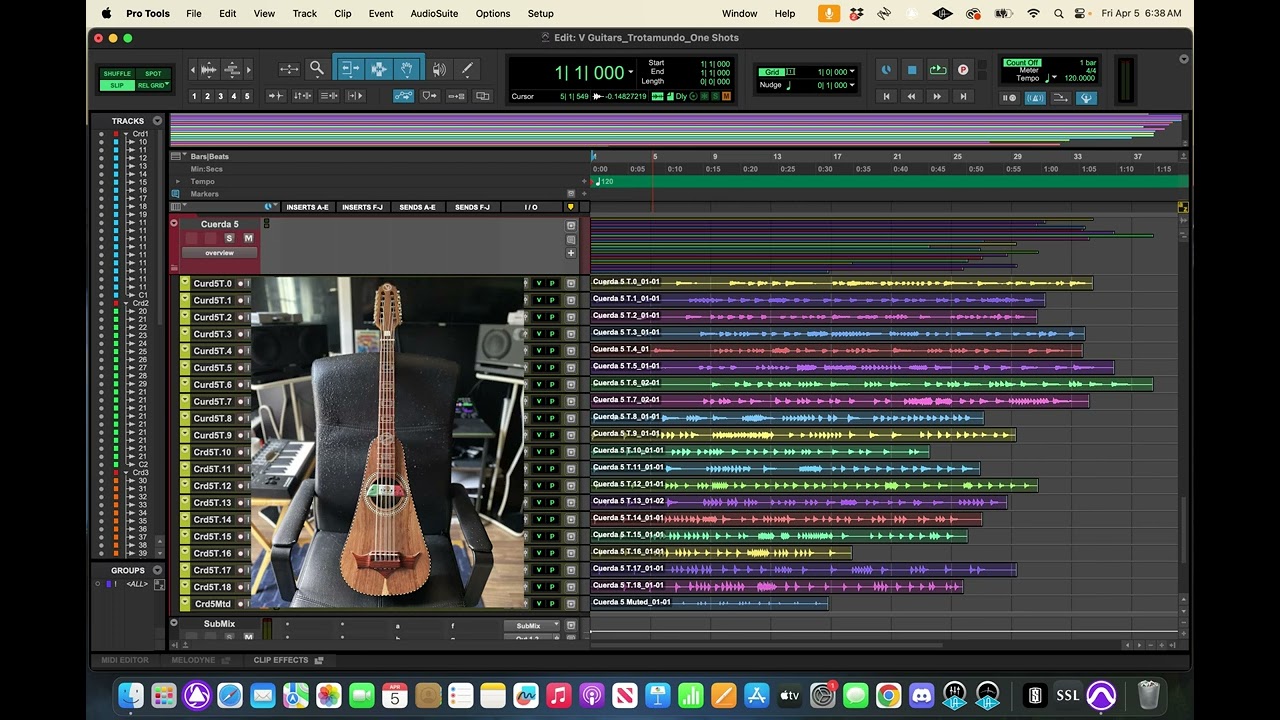Click the guitar photo thumbnail
Image resolution: width=1280 pixels, height=720 pixels.
point(387,442)
